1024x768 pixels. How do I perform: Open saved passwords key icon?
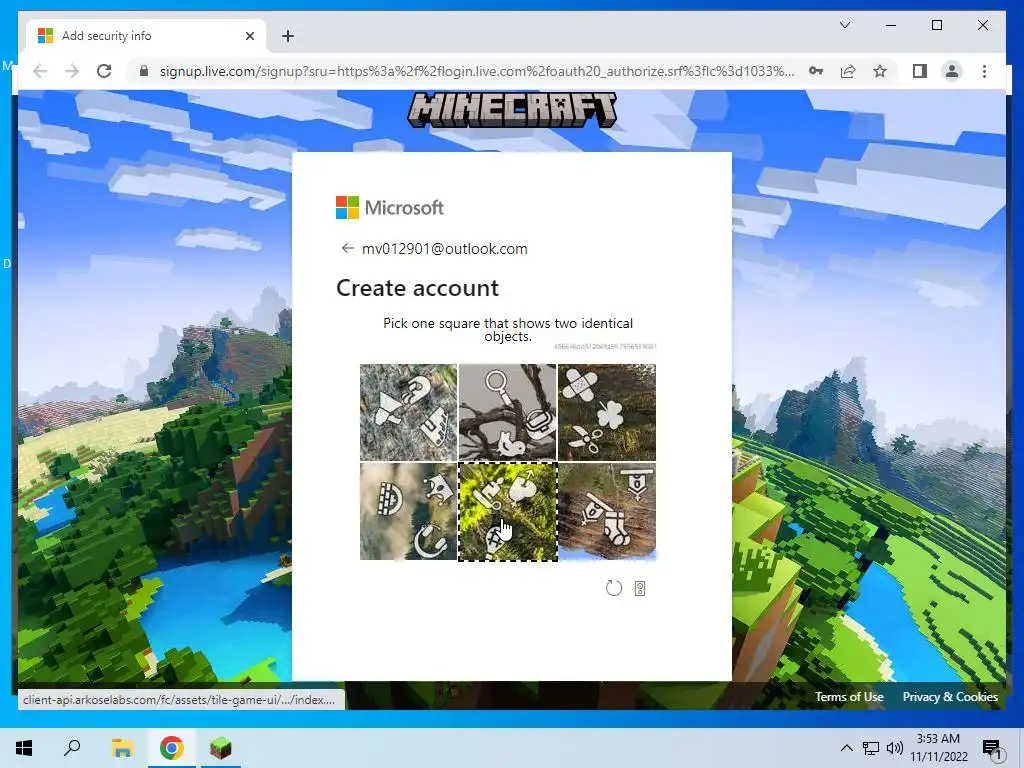(x=816, y=71)
